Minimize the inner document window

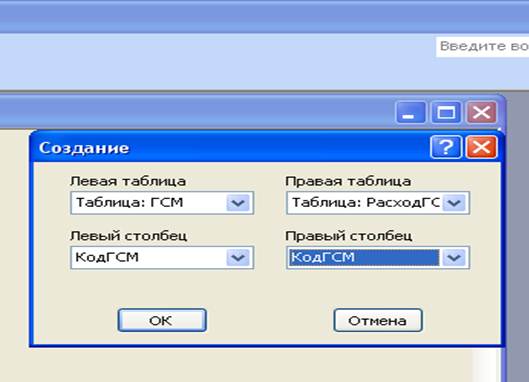(411, 112)
